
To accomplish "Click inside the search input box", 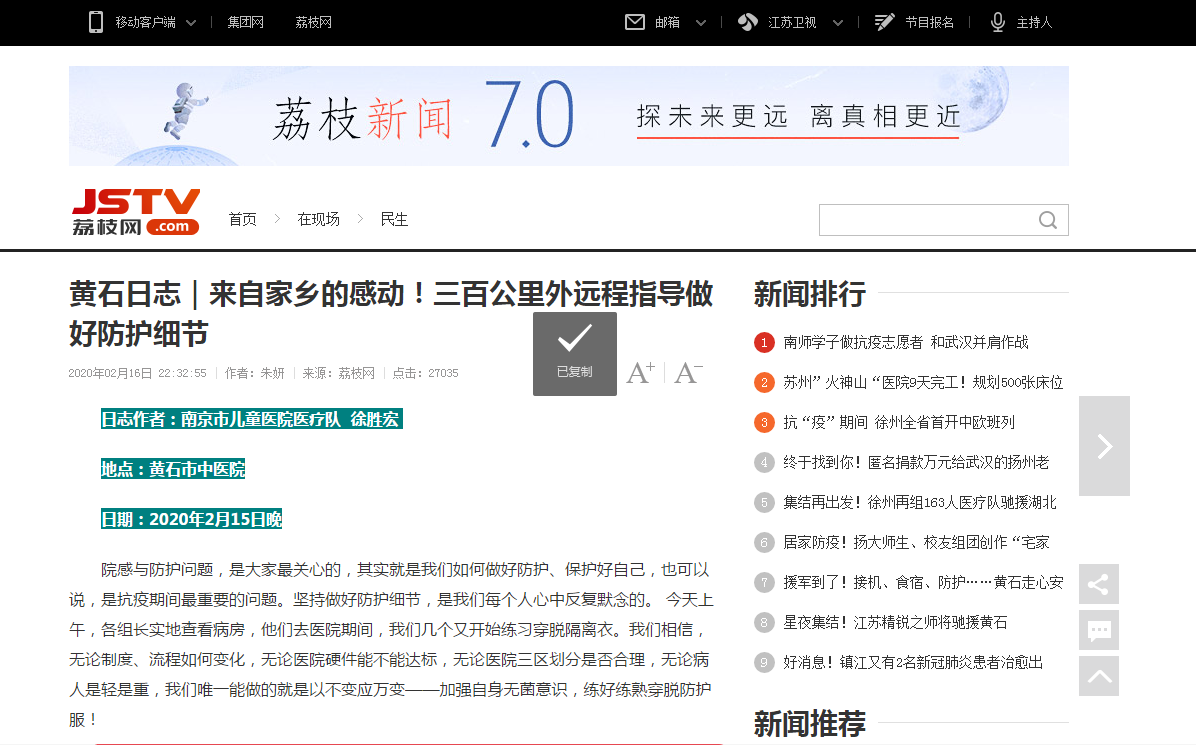I will (930, 219).
